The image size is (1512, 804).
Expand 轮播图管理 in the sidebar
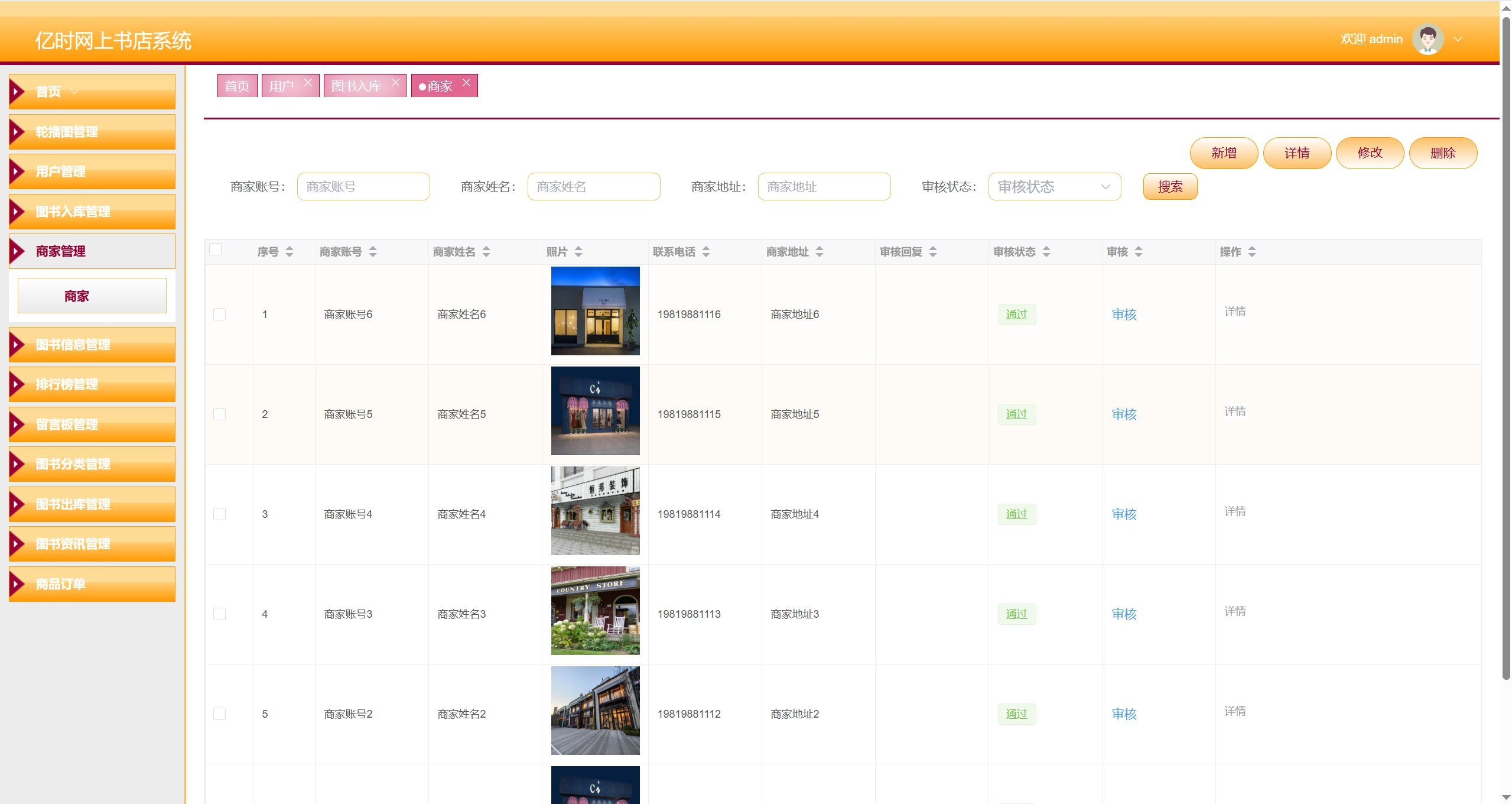(x=92, y=132)
